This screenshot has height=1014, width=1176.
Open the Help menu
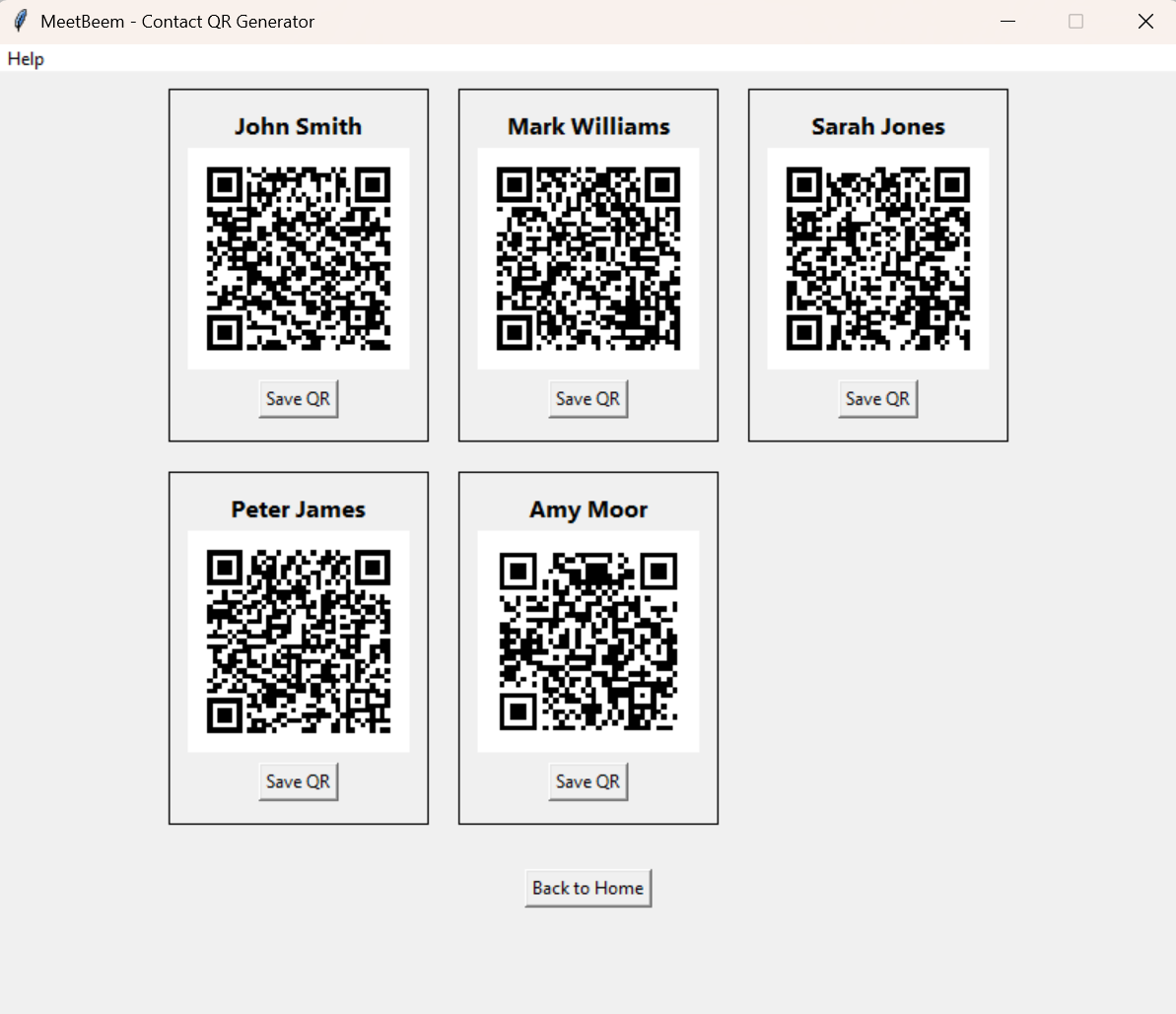click(26, 58)
